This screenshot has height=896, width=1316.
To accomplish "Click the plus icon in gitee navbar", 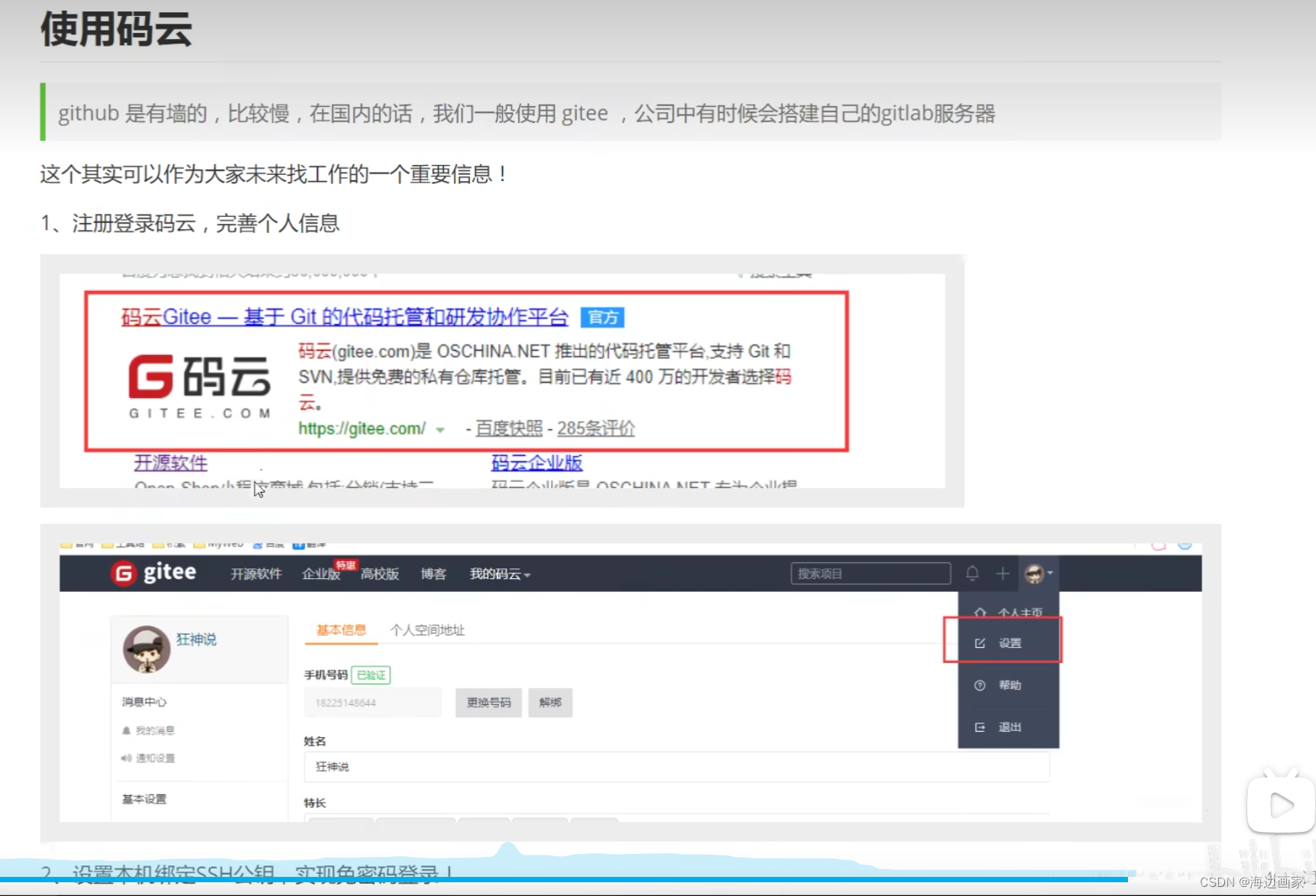I will [1003, 574].
